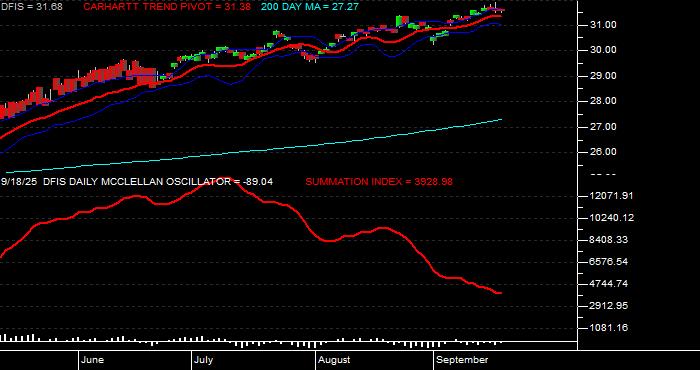Click the August month label

[x=334, y=360]
